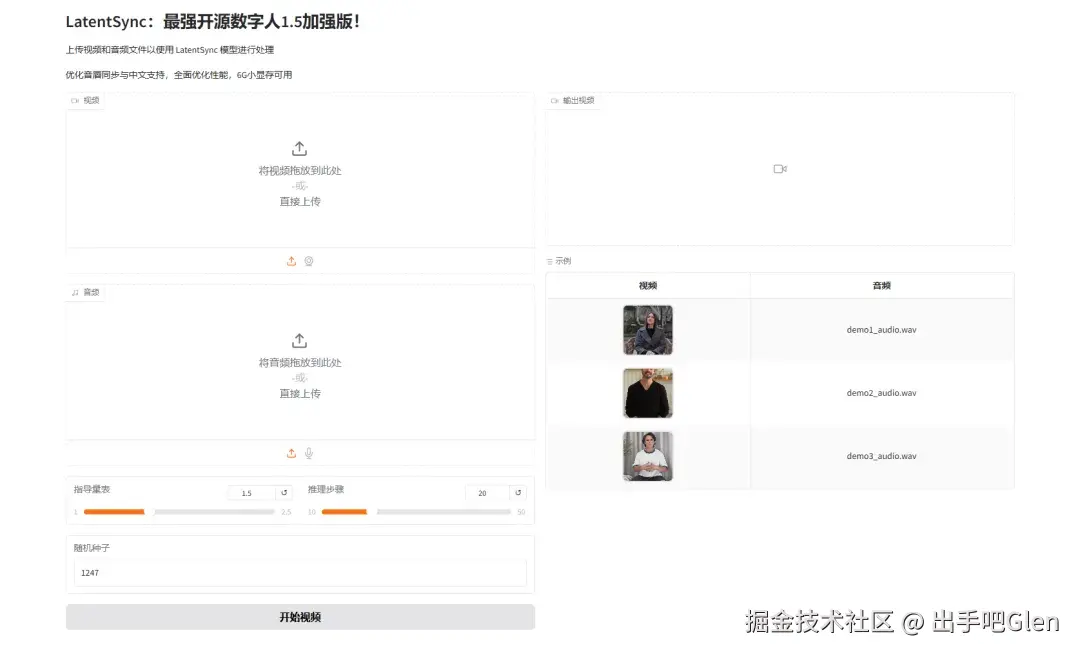Image resolution: width=1080 pixels, height=655 pixels.
Task: Click the demo3_audio.wav cell
Action: click(x=882, y=457)
